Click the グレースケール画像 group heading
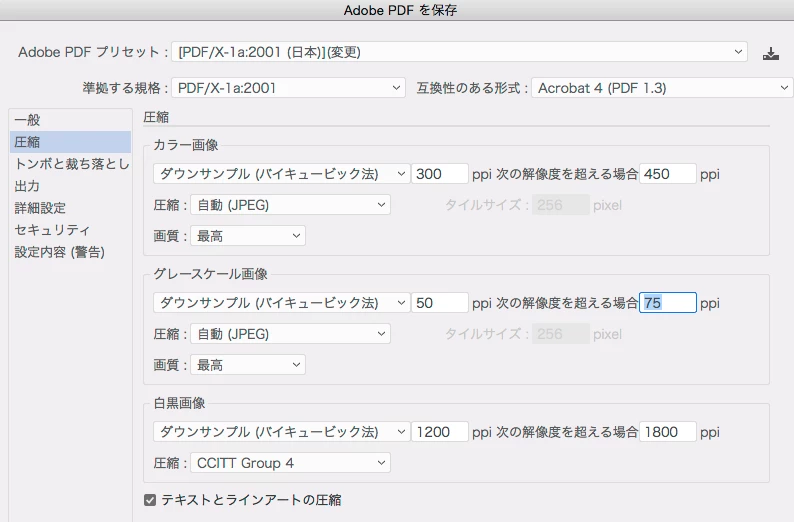 coord(210,274)
